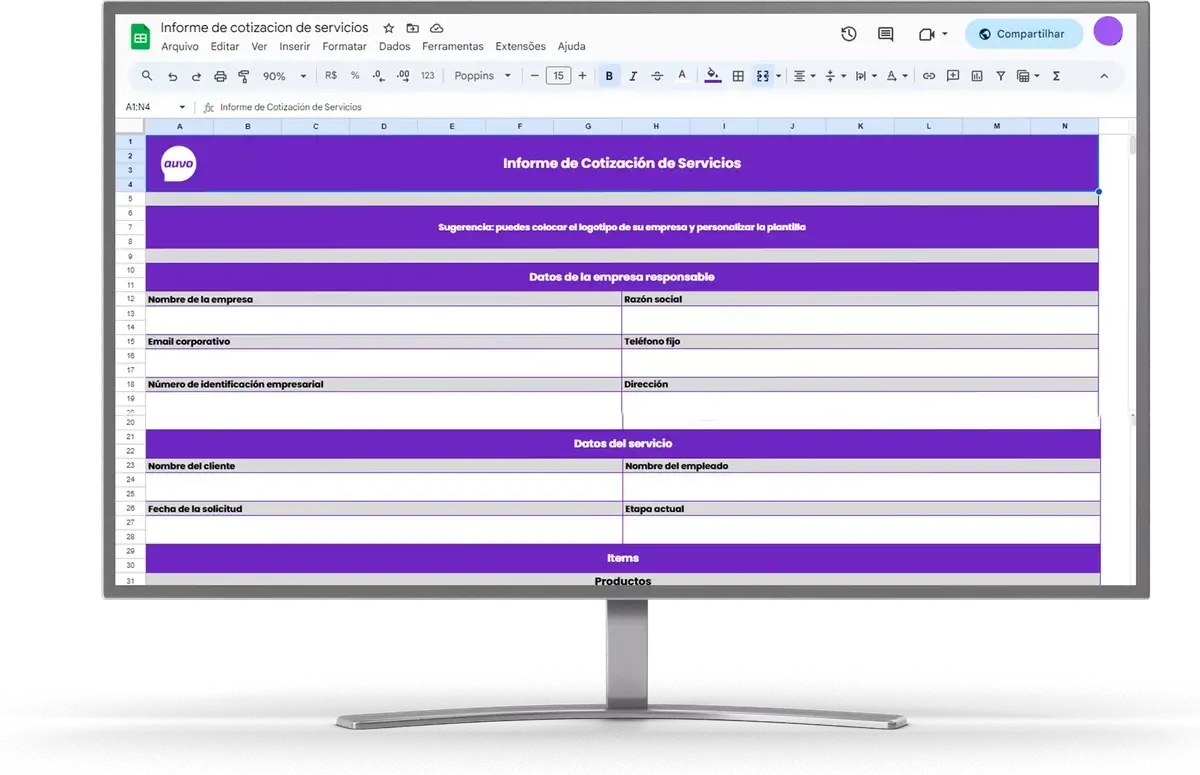Click the Nombre de la empresa cell
The height and width of the screenshot is (775, 1200).
coord(384,299)
